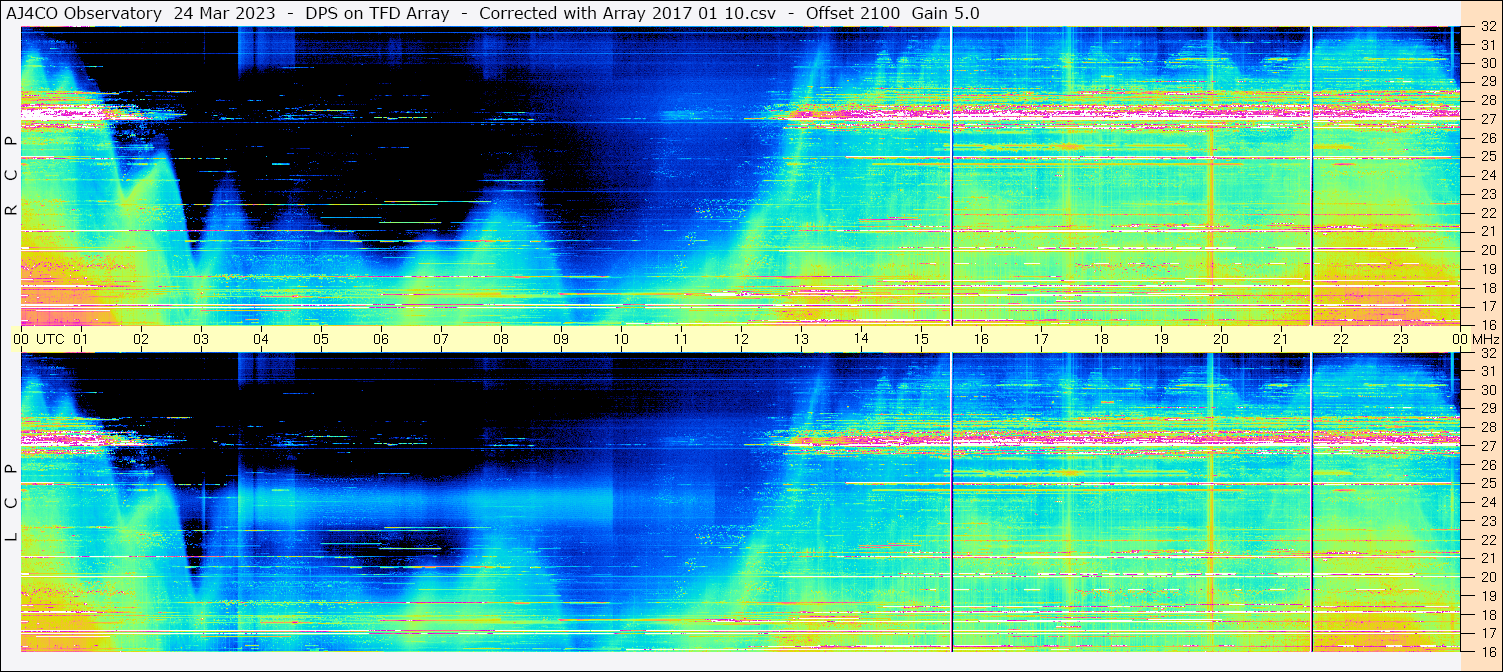
Task: Click the 25 MHz label of RCP panel
Action: tap(1488, 156)
